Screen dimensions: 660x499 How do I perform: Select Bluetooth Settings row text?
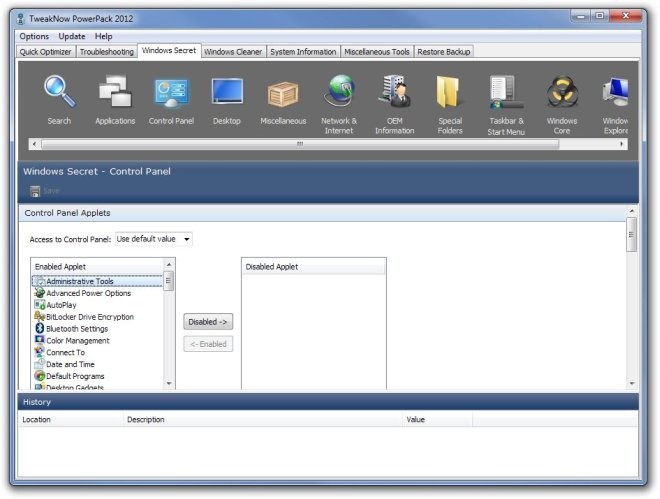click(77, 328)
